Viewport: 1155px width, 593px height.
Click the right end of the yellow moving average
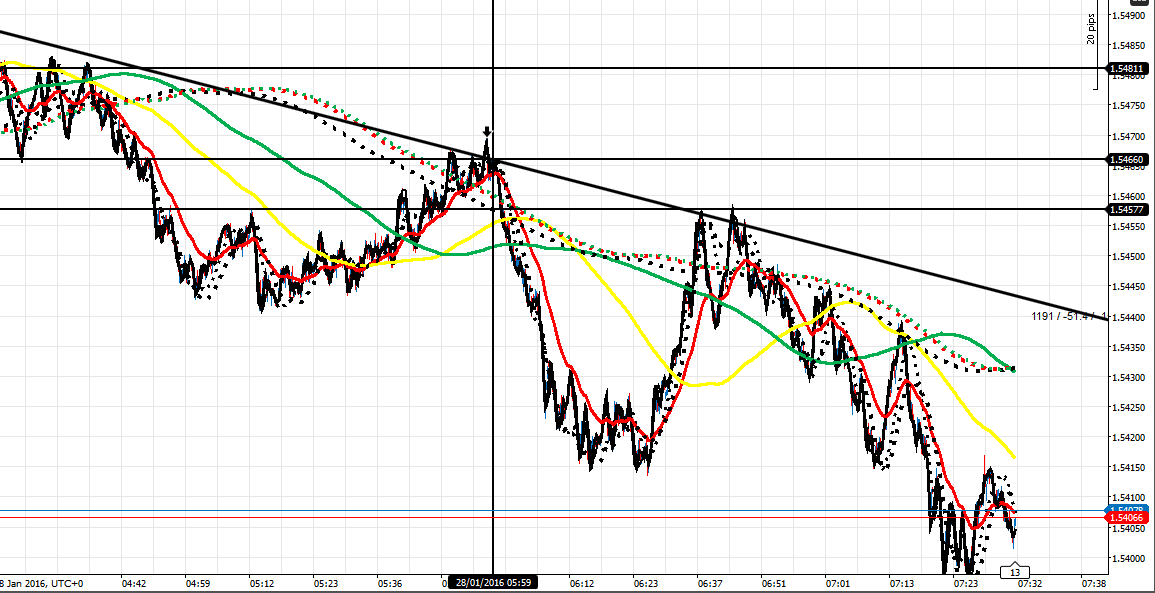[1014, 457]
